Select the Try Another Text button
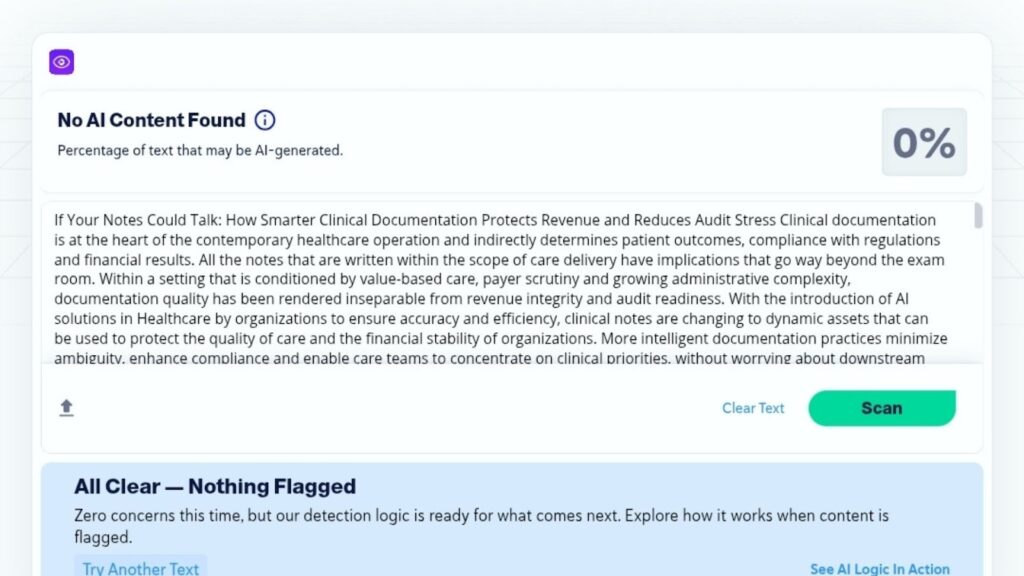 tap(140, 568)
